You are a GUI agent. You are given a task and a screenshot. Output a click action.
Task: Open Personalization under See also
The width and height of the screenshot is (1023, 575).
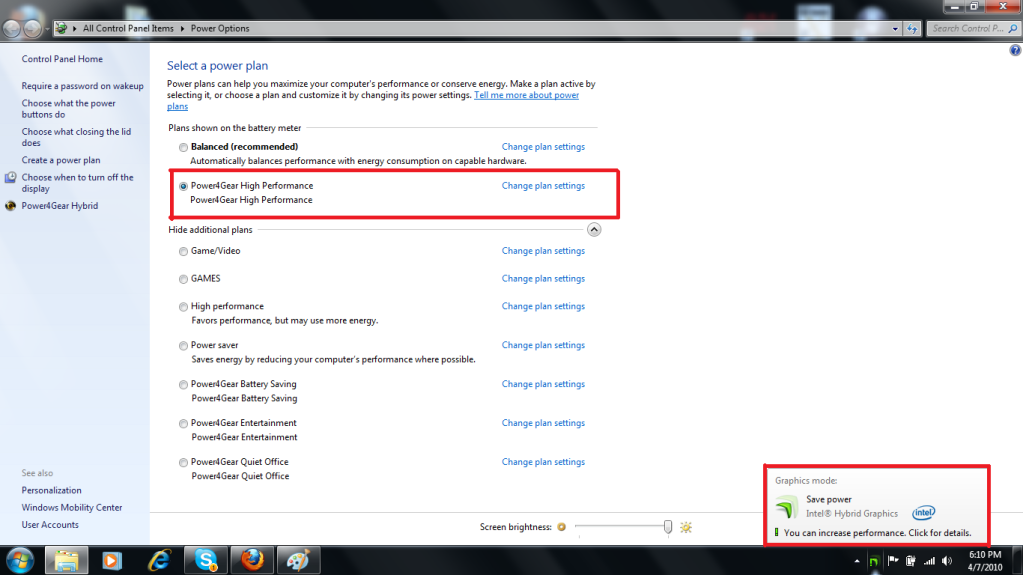52,490
